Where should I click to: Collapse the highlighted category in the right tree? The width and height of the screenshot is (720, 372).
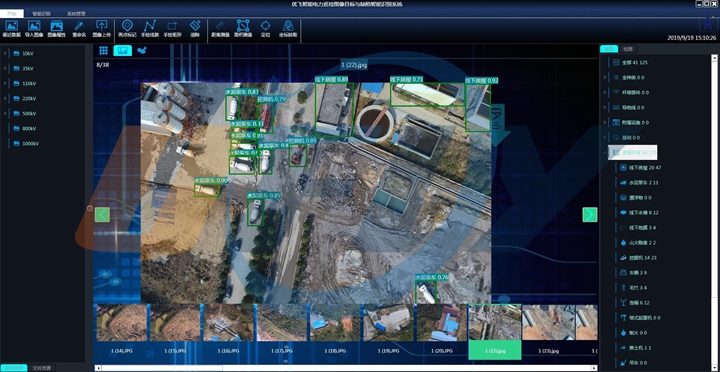coord(605,152)
